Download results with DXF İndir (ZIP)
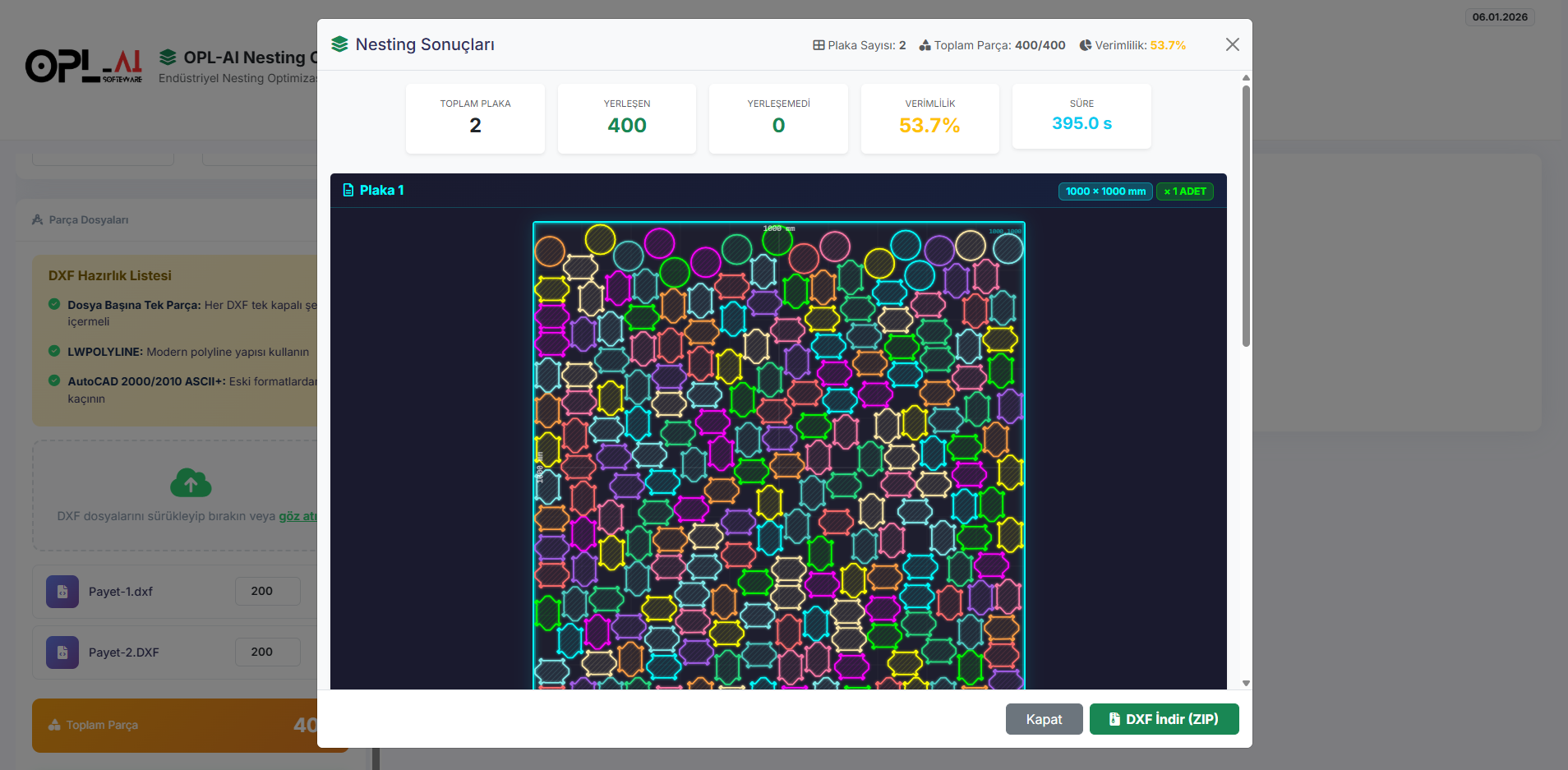 [x=1164, y=719]
